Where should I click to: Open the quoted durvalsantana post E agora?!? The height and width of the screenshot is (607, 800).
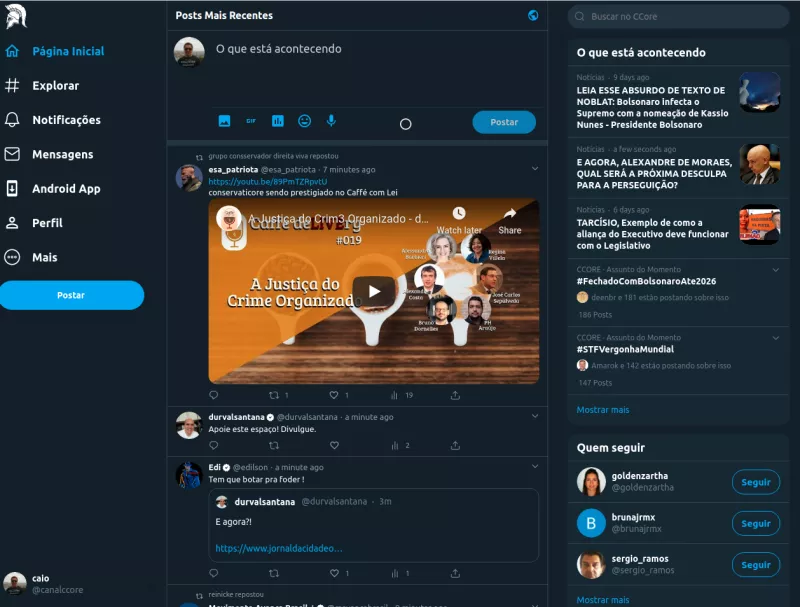point(373,525)
